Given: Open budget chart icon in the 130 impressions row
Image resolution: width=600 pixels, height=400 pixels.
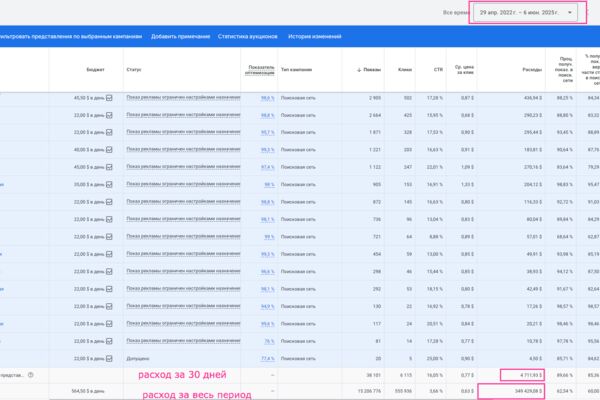Looking at the screenshot, I should point(109,306).
